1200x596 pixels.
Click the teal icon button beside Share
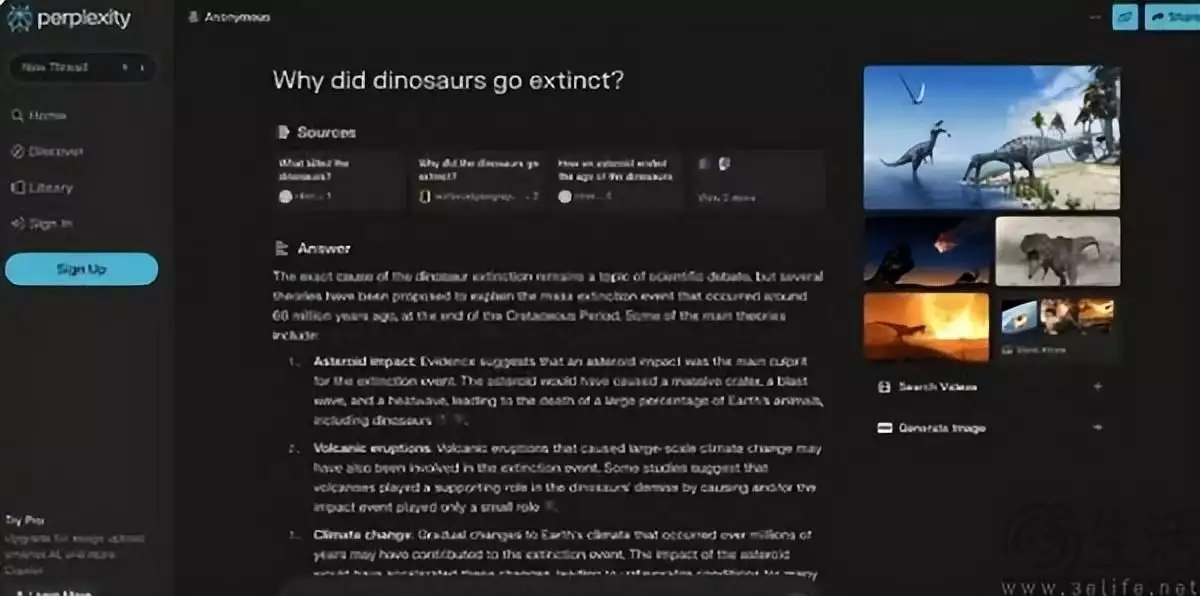pyautogui.click(x=1125, y=17)
